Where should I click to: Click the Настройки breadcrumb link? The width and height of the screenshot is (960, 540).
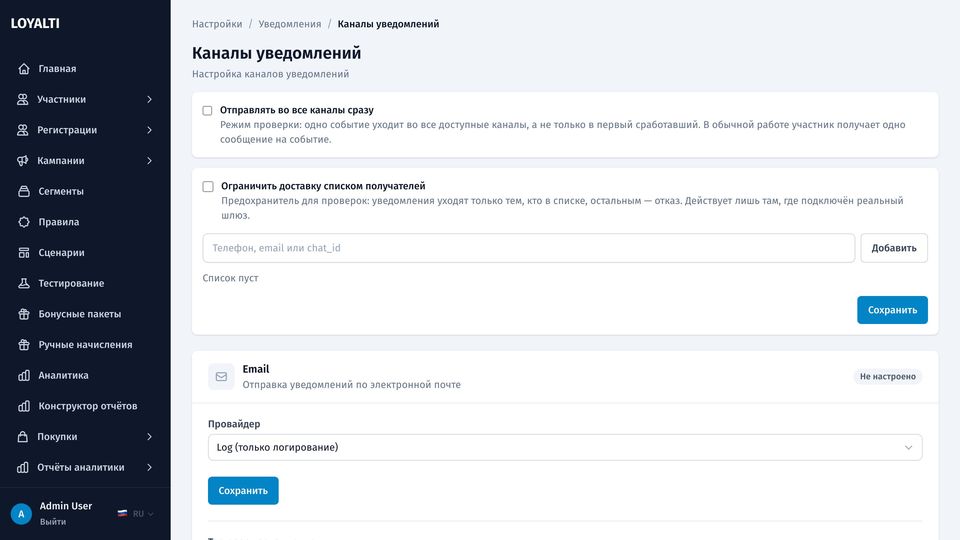pyautogui.click(x=217, y=24)
